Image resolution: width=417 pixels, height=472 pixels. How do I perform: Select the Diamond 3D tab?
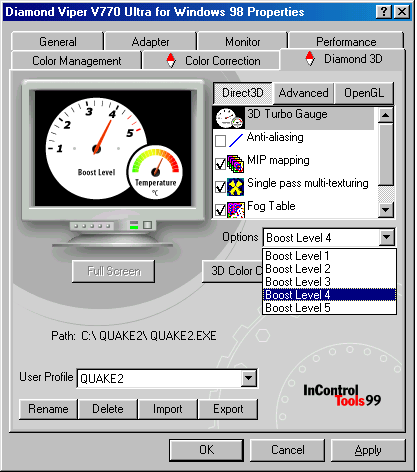click(x=343, y=59)
